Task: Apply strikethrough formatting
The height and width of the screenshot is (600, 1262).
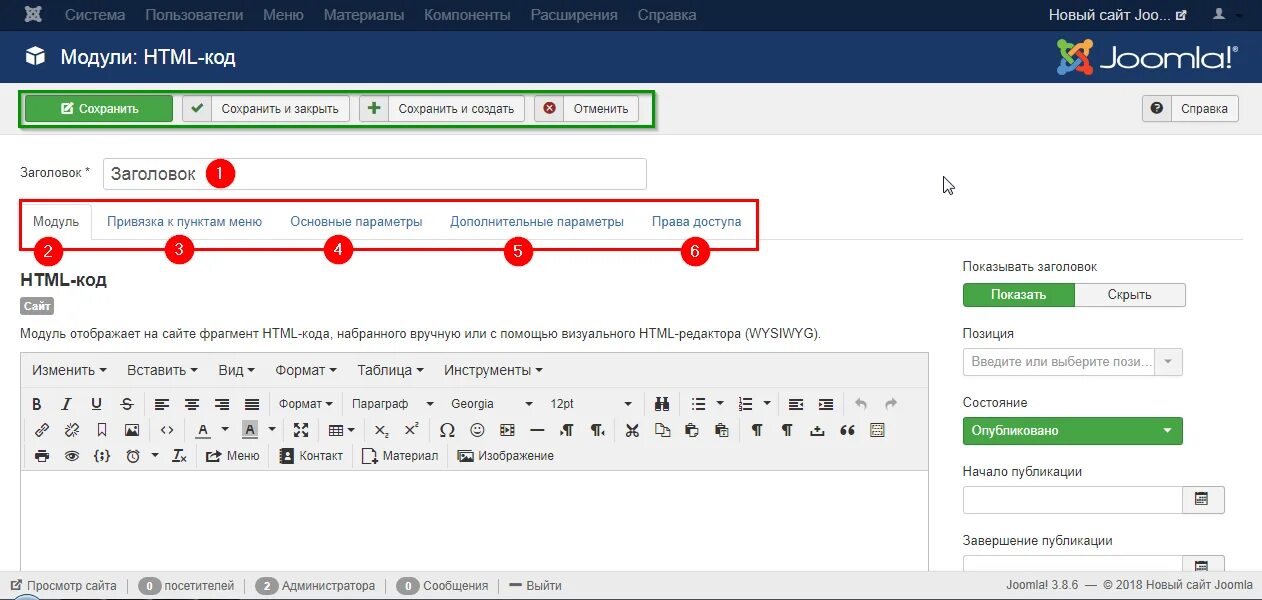Action: [x=126, y=404]
